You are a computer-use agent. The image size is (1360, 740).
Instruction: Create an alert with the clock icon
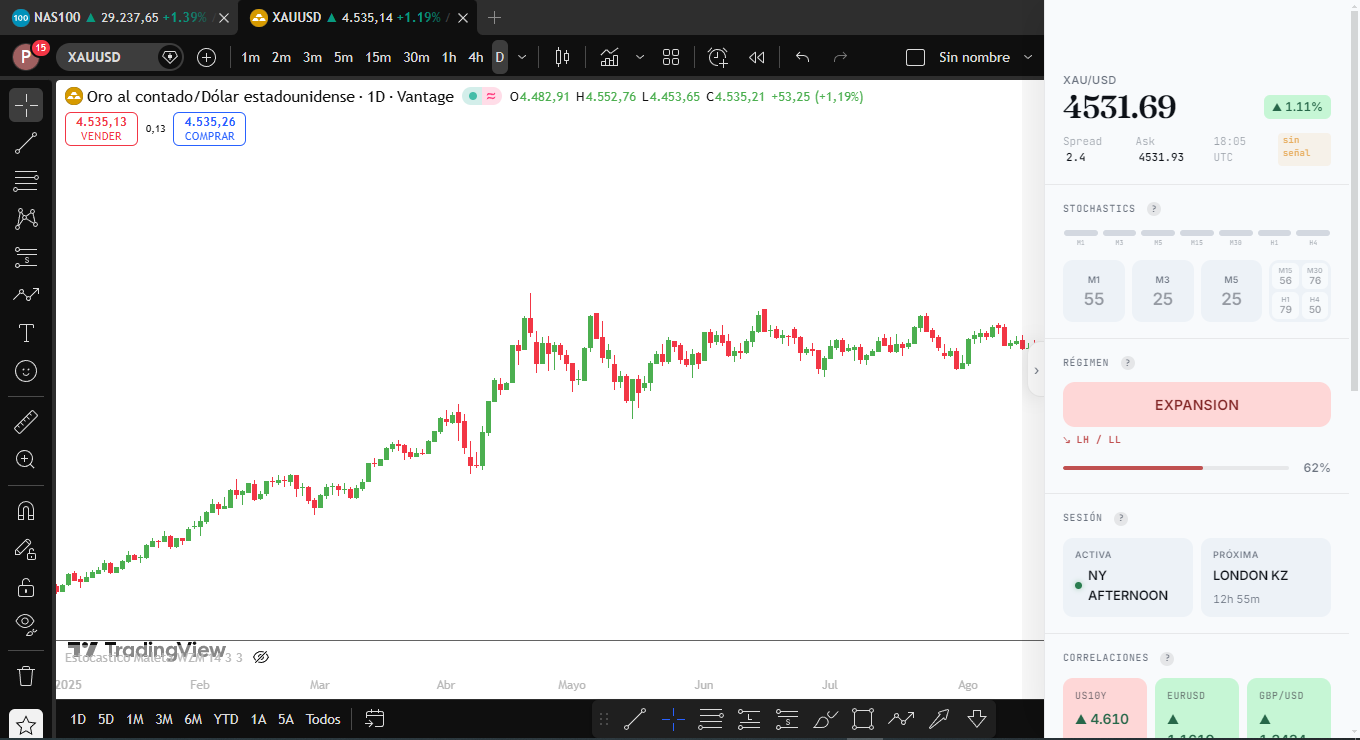[x=718, y=57]
